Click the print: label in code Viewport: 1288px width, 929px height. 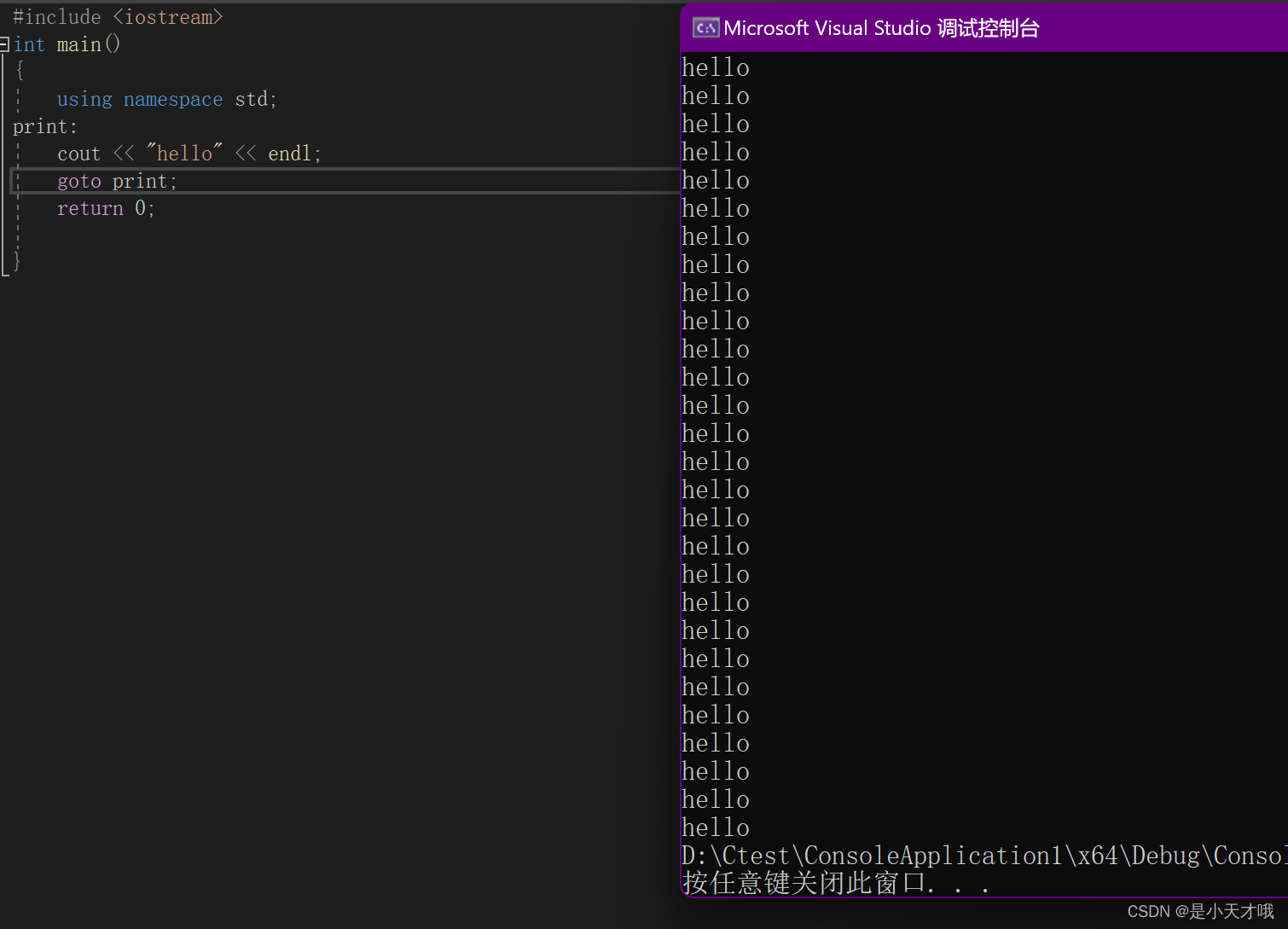pyautogui.click(x=44, y=125)
